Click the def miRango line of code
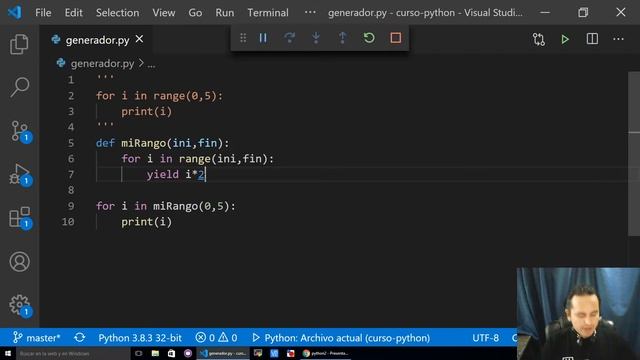640x360 pixels. point(162,143)
